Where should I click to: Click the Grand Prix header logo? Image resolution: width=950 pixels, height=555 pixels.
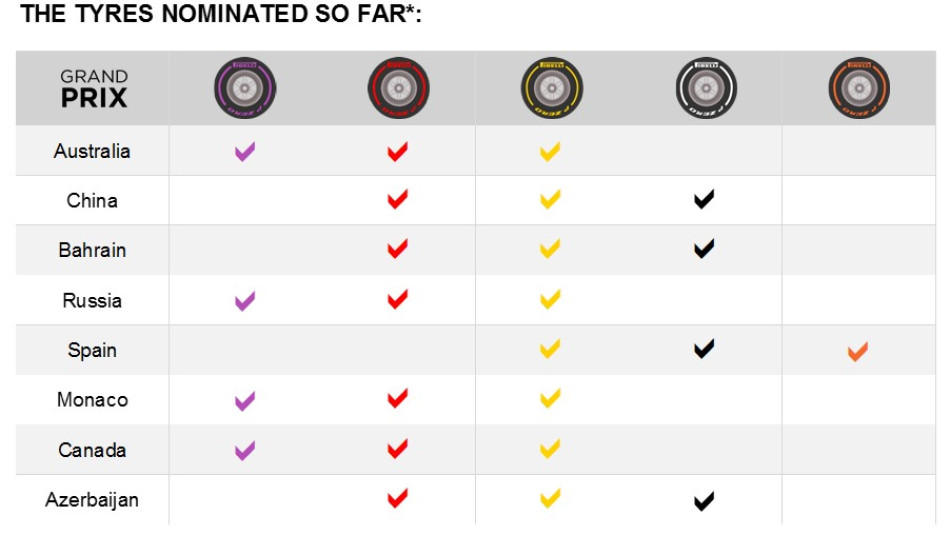[x=94, y=88]
